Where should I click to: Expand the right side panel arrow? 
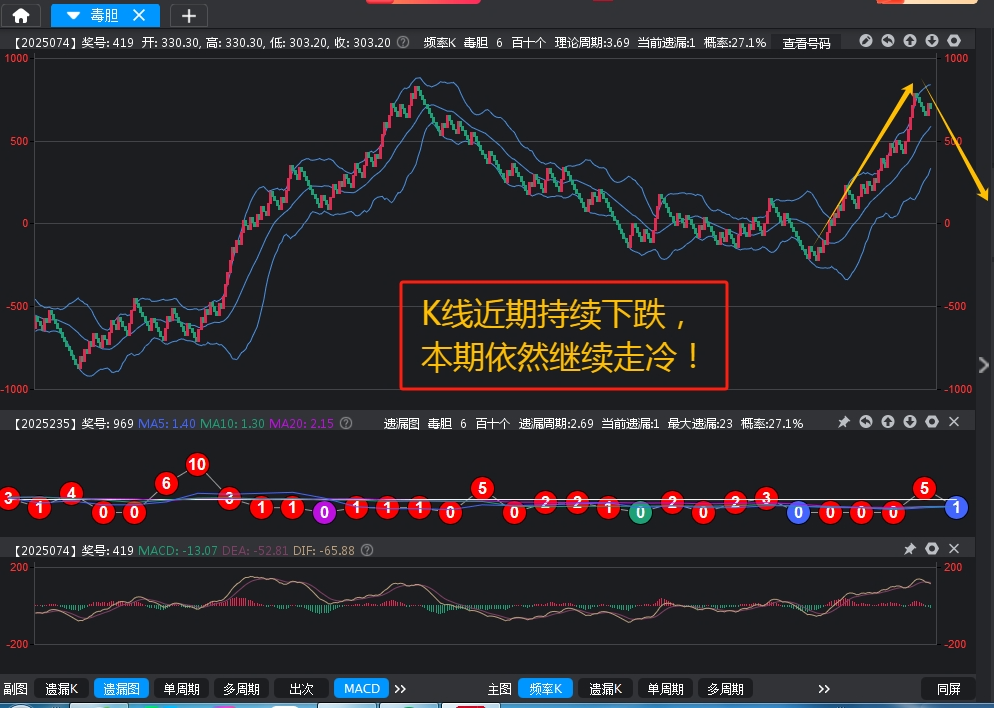[x=984, y=365]
